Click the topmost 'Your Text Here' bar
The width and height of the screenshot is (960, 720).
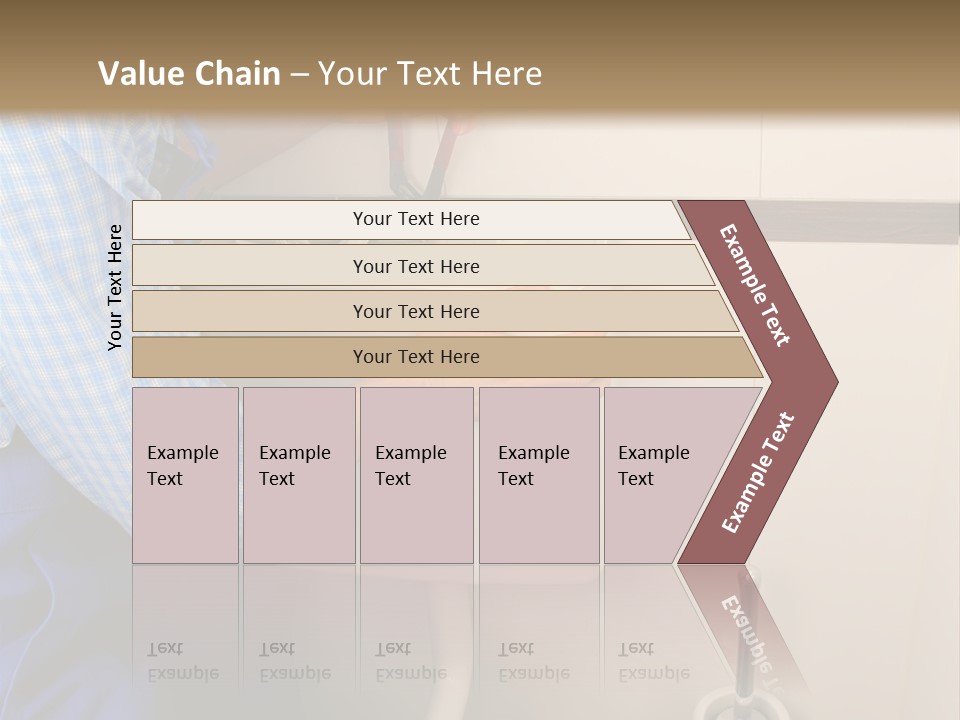point(411,219)
